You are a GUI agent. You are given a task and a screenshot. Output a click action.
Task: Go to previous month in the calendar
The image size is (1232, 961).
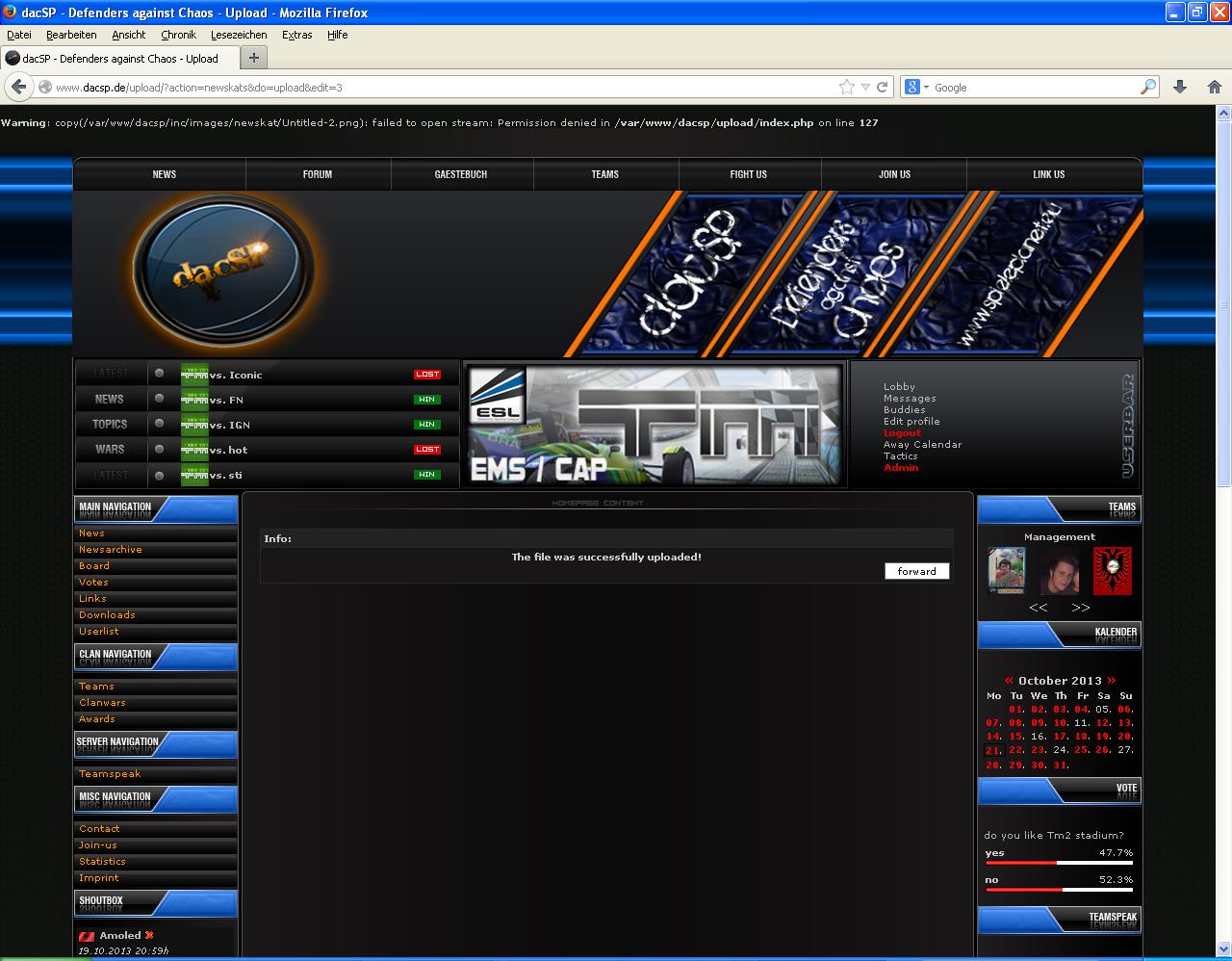(x=1009, y=680)
